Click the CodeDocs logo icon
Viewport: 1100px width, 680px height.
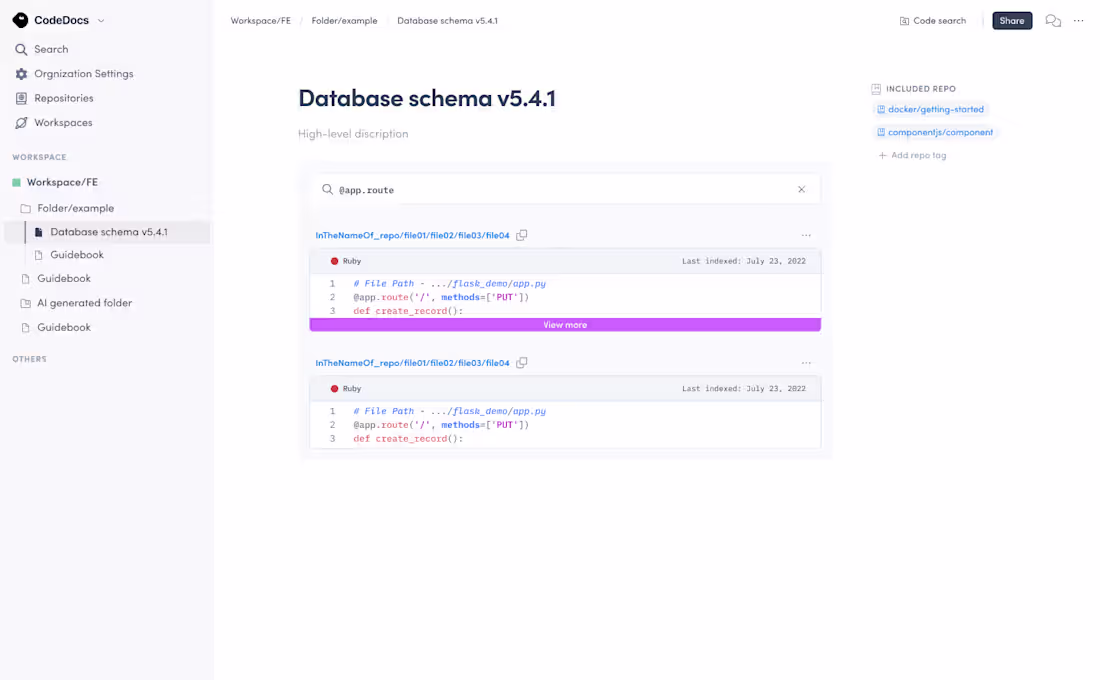(20, 19)
